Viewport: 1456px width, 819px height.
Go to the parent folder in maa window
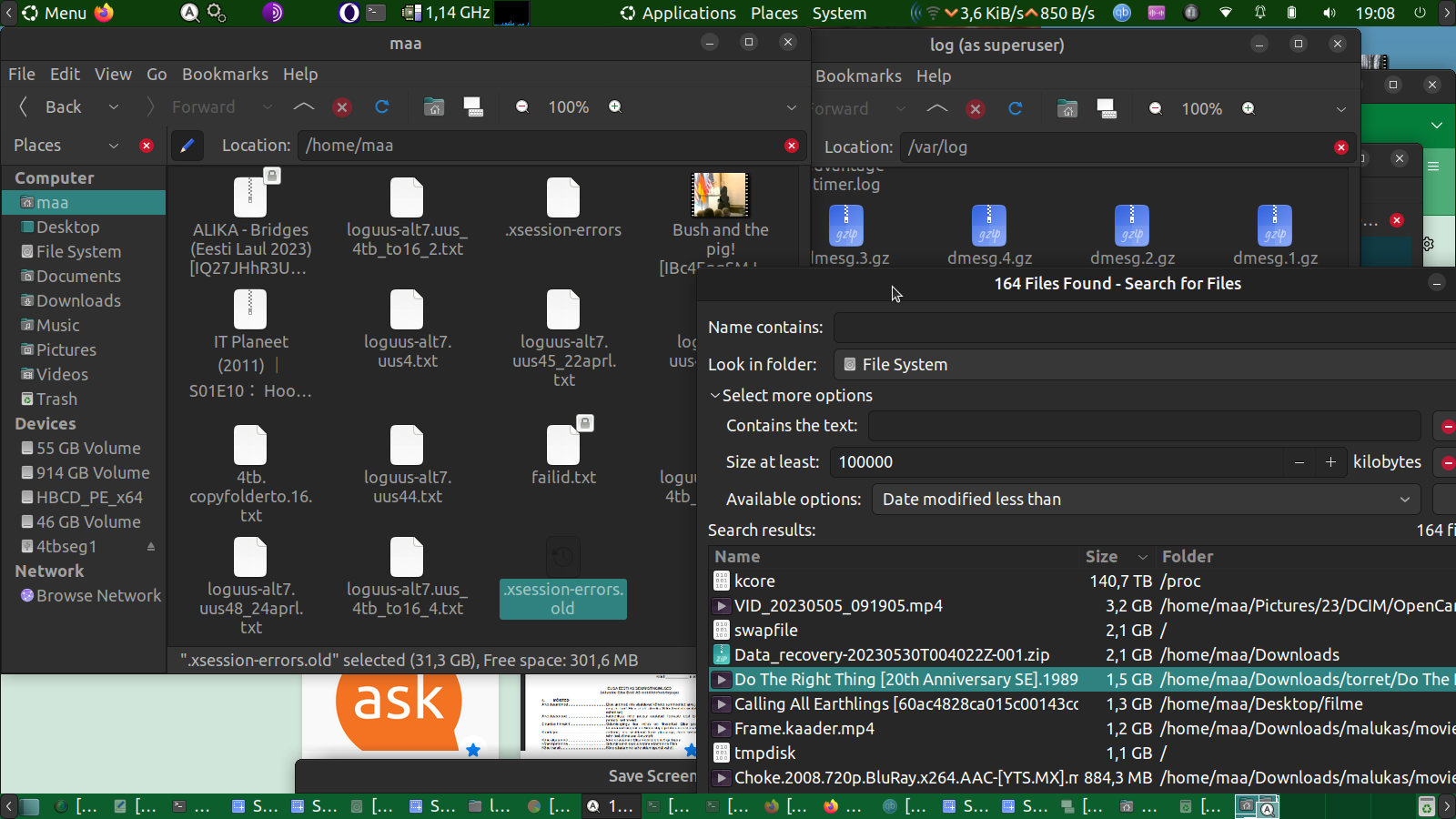tap(304, 107)
